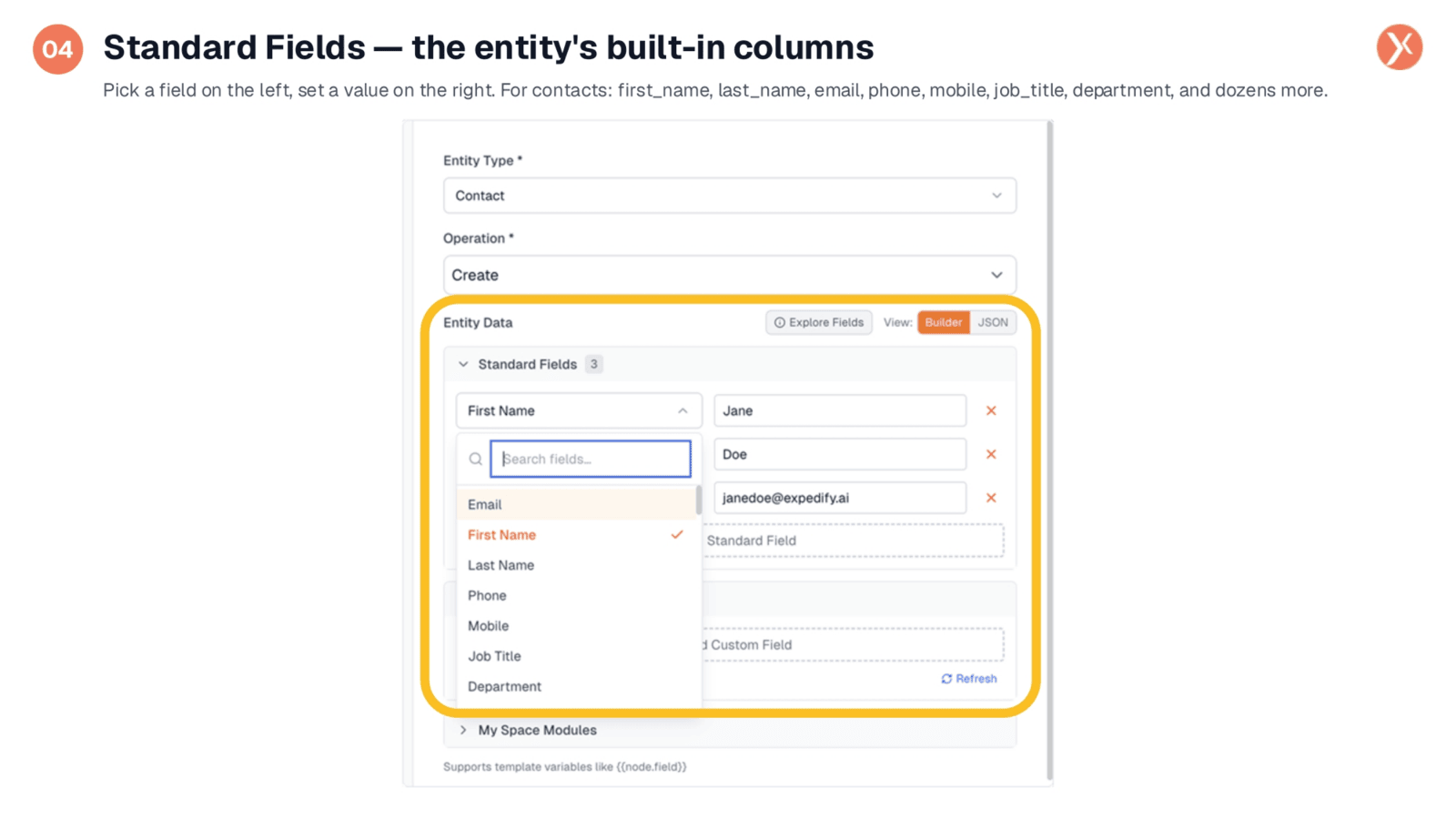1456x819 pixels.
Task: Click the search magnifier icon in dropdown
Action: click(475, 460)
